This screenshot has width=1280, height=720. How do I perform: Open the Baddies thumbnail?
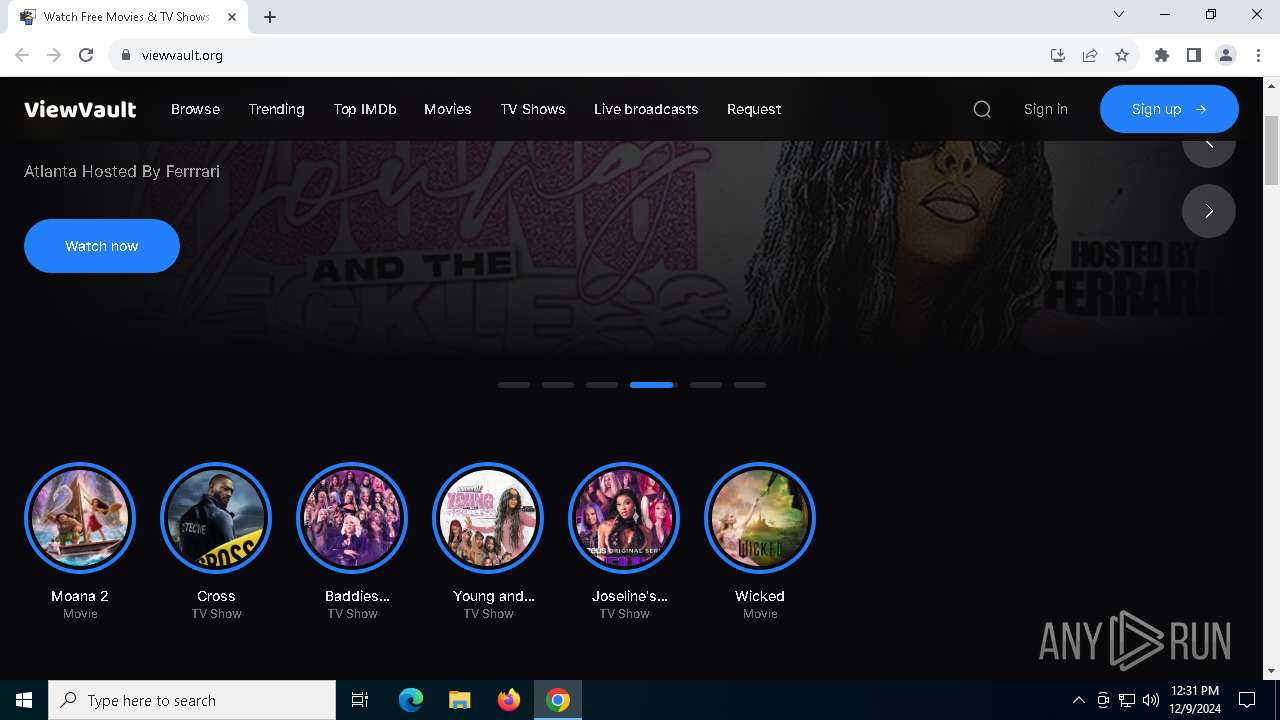tap(352, 518)
